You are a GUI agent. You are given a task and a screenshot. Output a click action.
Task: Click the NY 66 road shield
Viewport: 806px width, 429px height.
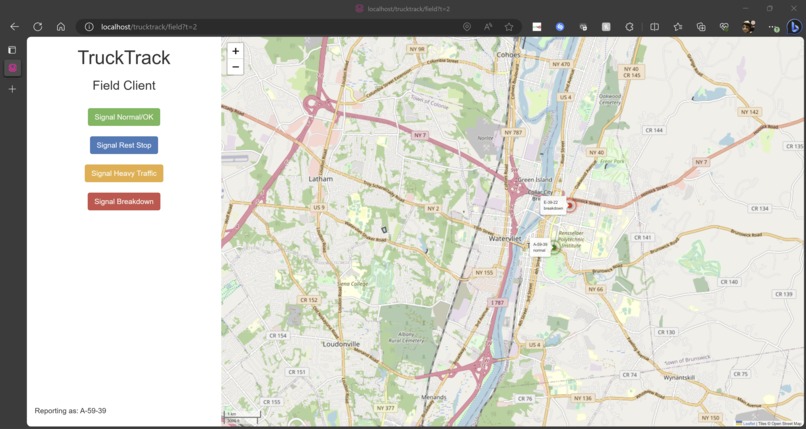pos(595,289)
